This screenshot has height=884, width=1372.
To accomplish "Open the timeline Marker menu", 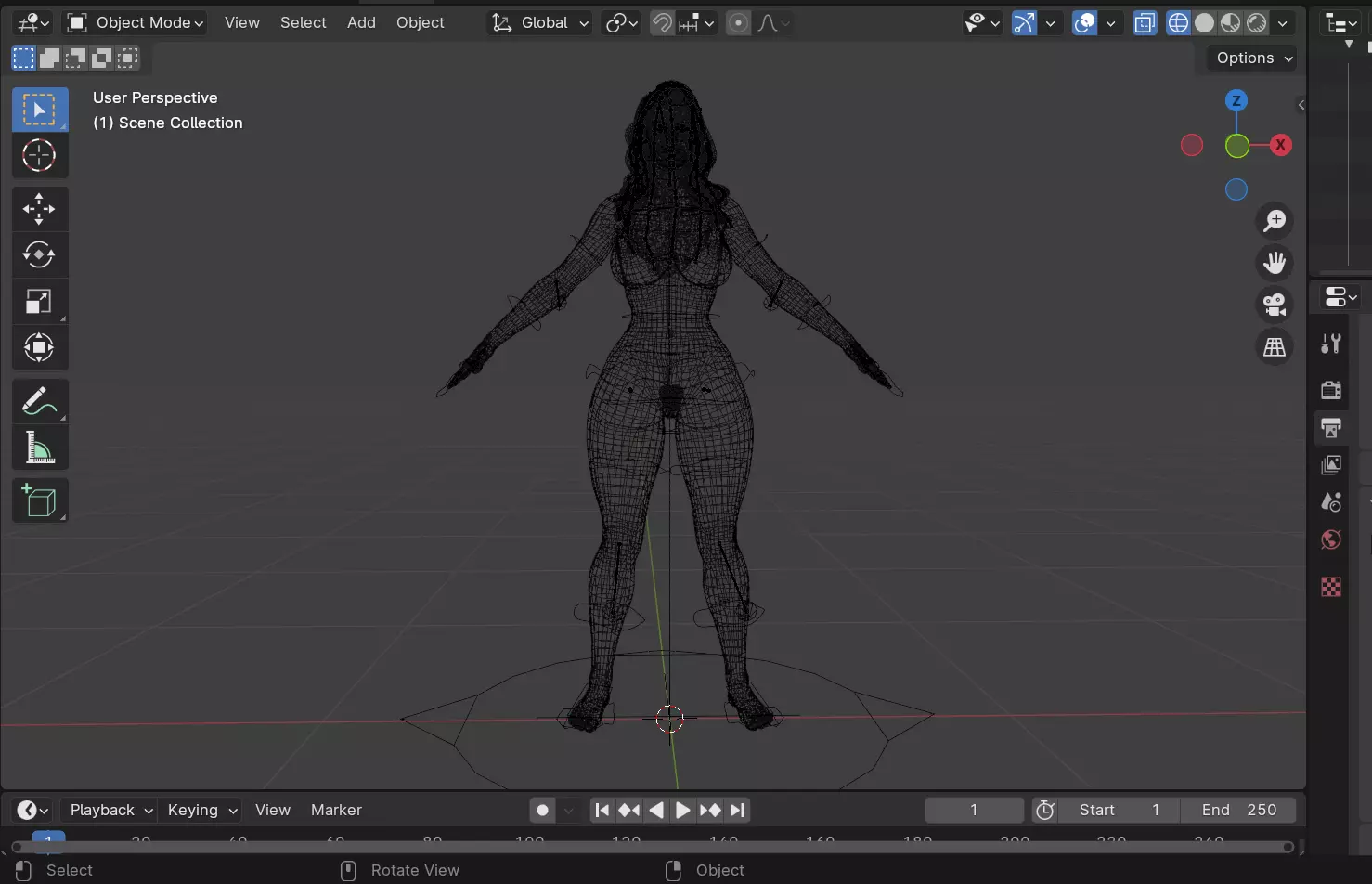I will coord(336,810).
